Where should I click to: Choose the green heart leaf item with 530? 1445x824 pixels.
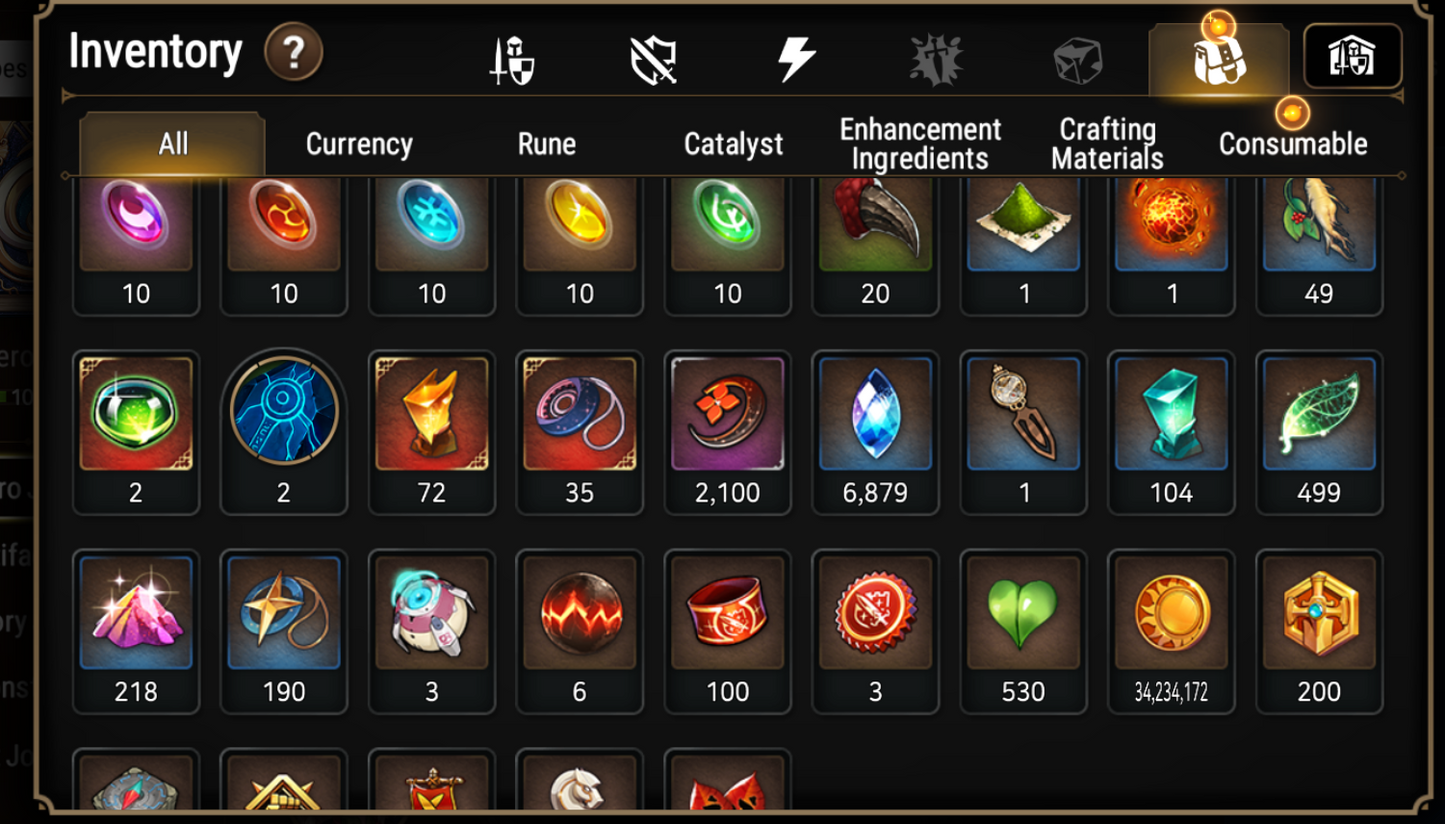1023,632
